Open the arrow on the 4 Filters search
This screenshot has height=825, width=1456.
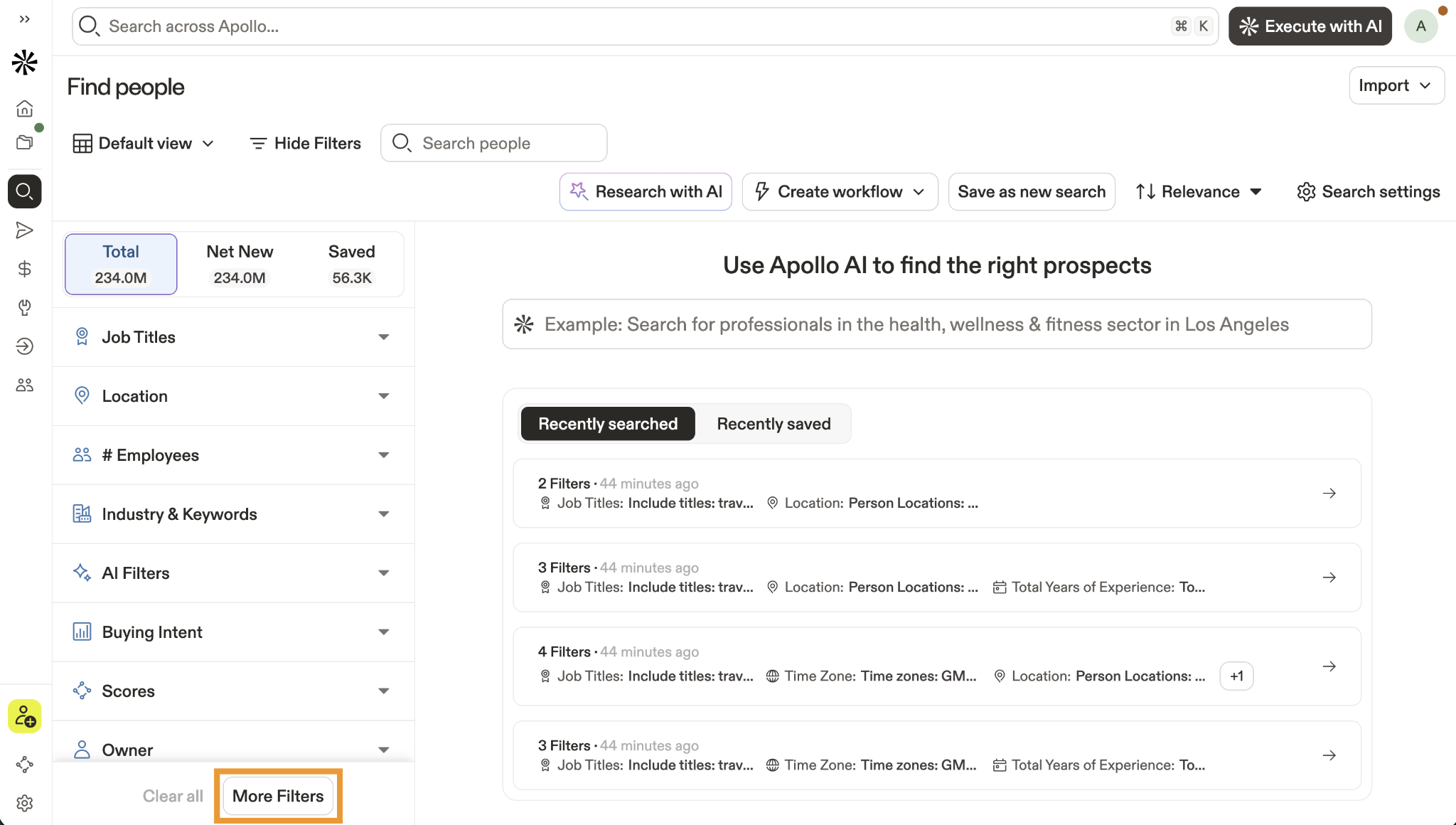tap(1329, 666)
